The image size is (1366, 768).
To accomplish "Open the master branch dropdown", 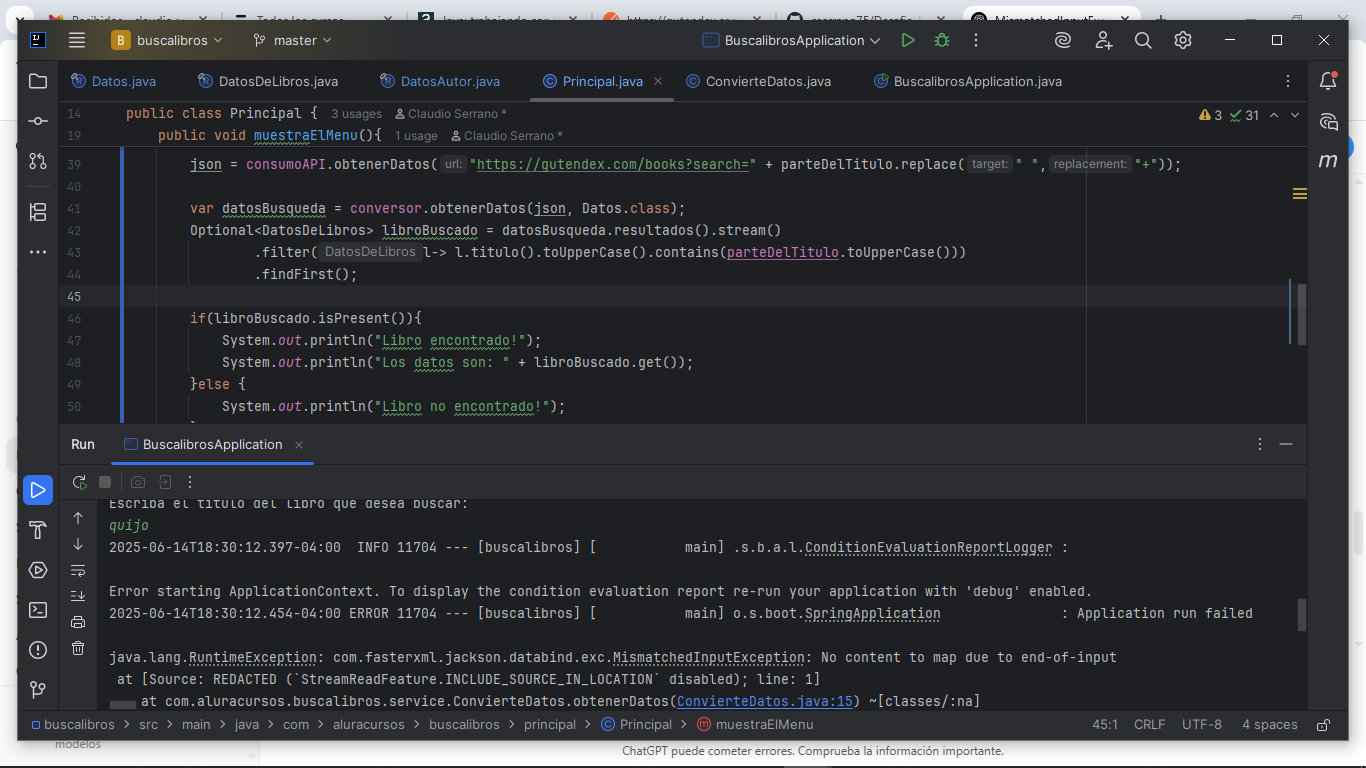I will 293,40.
